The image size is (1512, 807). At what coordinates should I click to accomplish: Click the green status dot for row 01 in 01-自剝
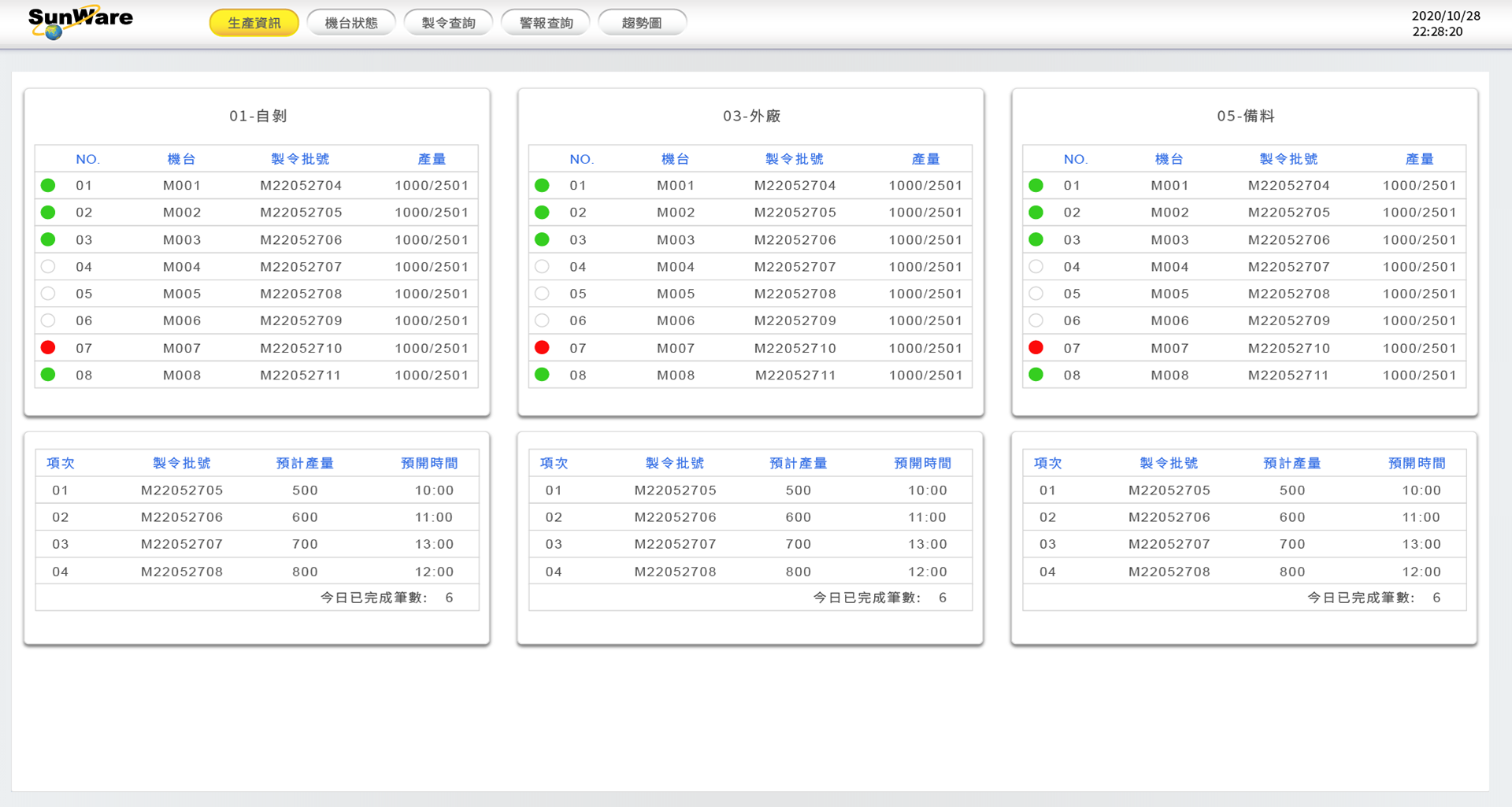(48, 186)
